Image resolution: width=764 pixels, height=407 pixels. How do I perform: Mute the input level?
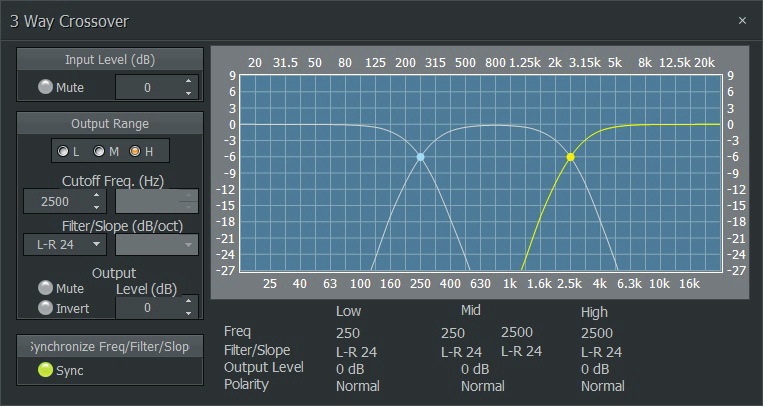(x=45, y=87)
